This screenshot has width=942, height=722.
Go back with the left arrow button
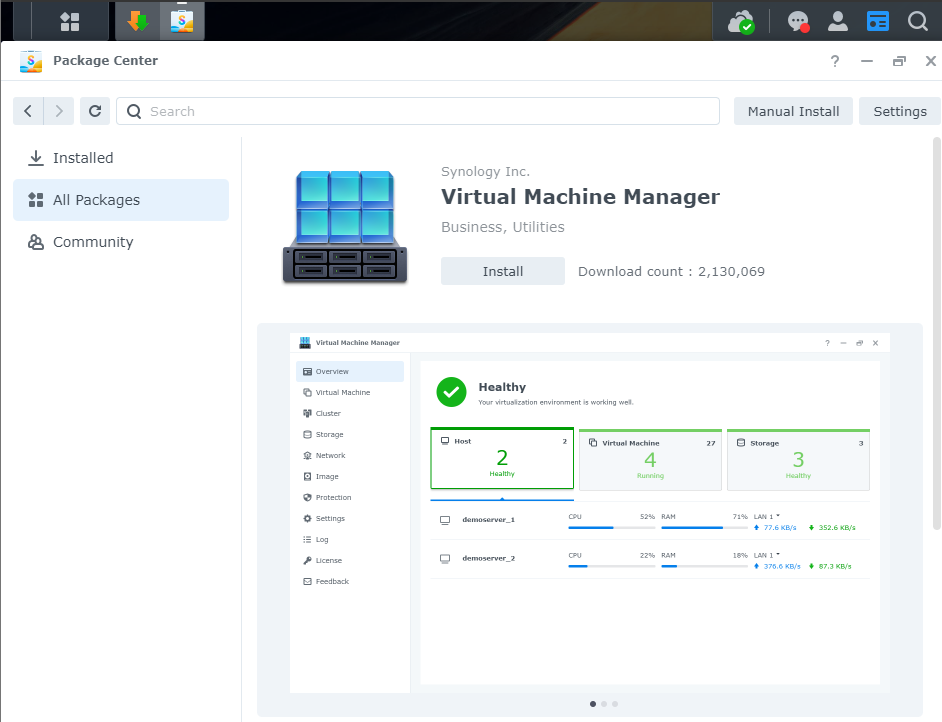(x=28, y=111)
